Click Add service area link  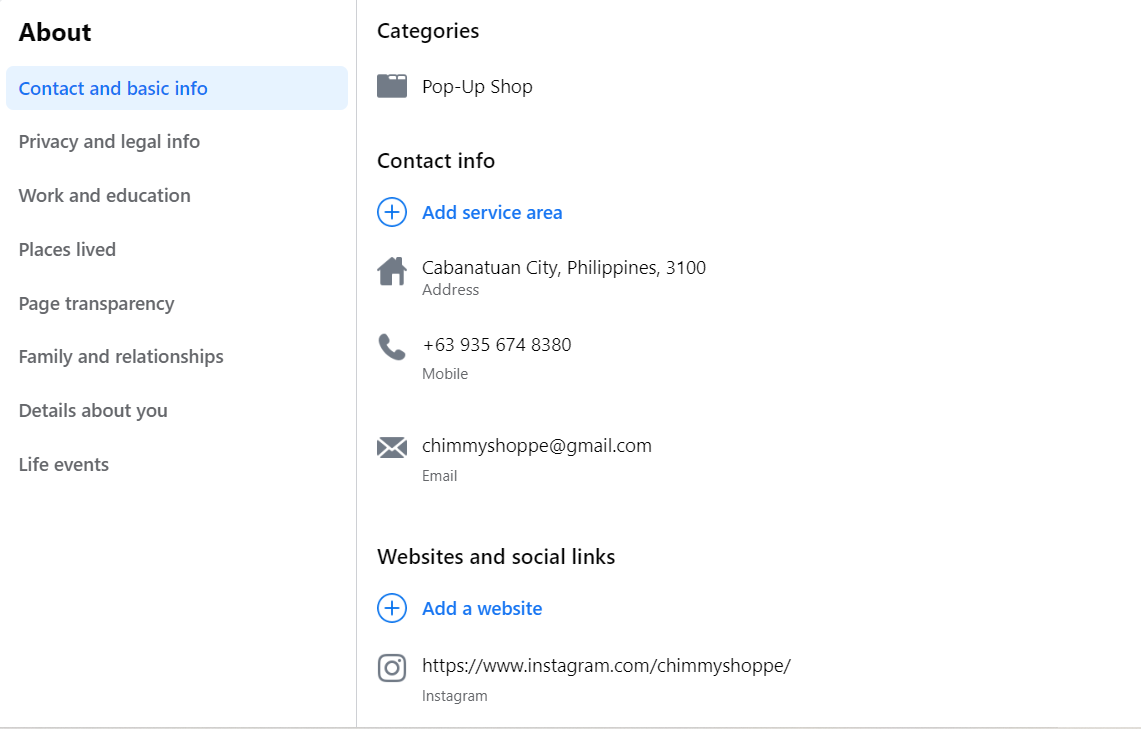click(492, 212)
